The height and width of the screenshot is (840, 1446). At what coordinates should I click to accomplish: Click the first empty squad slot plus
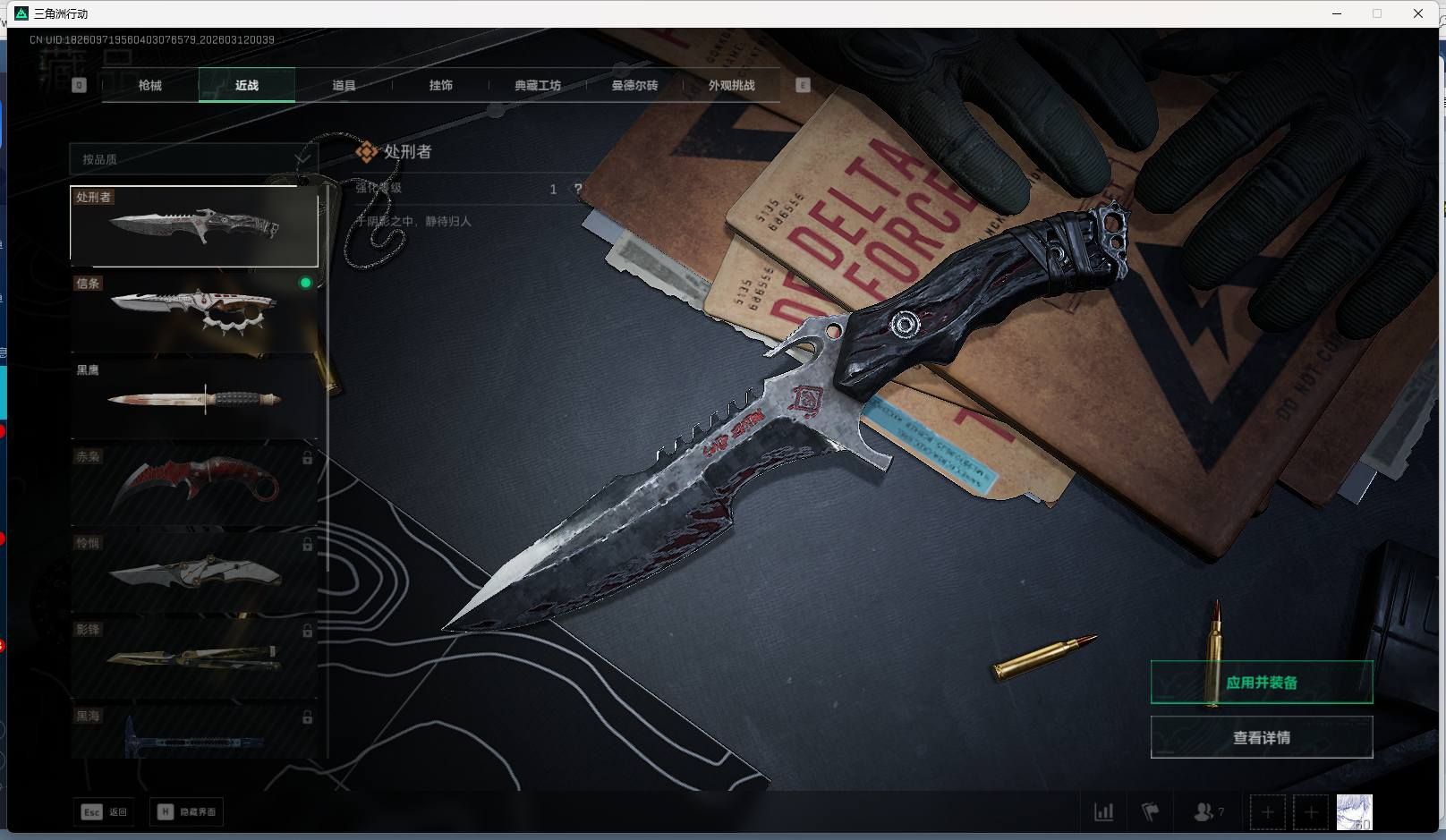pos(1267,812)
